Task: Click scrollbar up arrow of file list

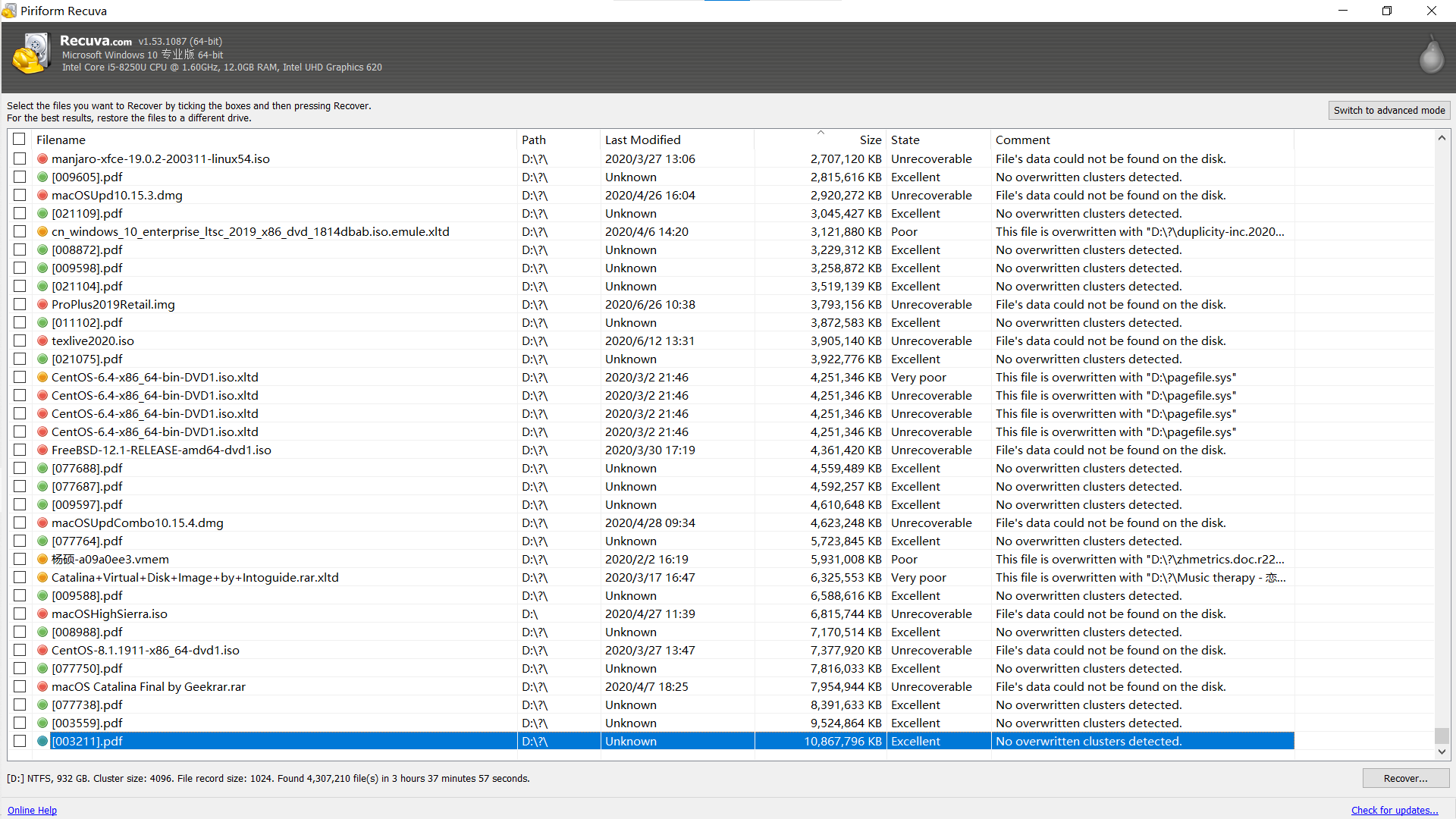Action: [x=1442, y=138]
